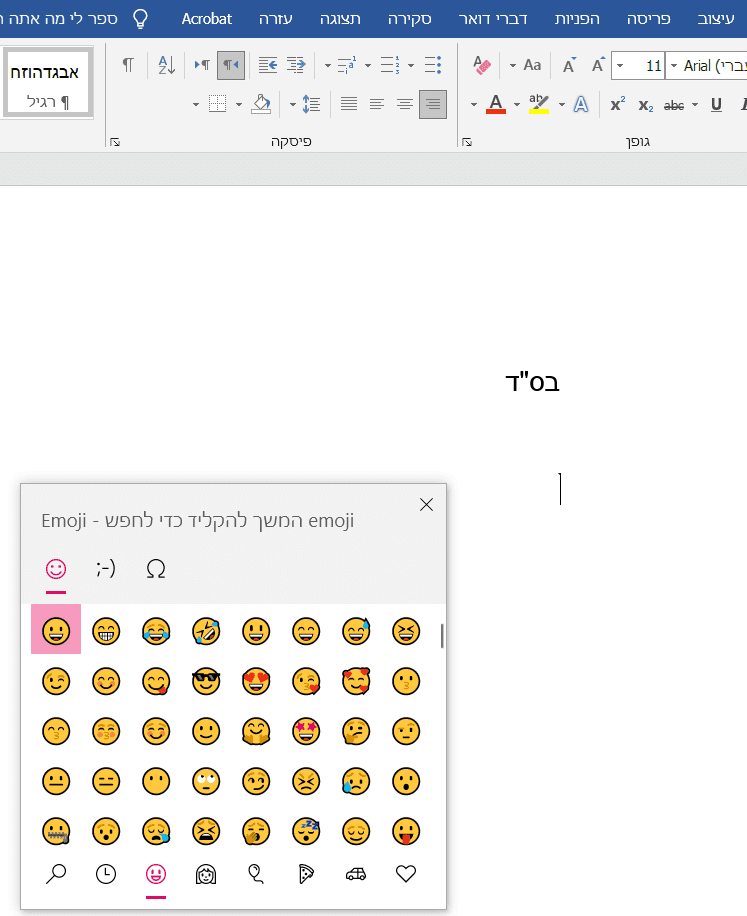
Task: Open the shading color dropdown arrow
Action: point(239,105)
